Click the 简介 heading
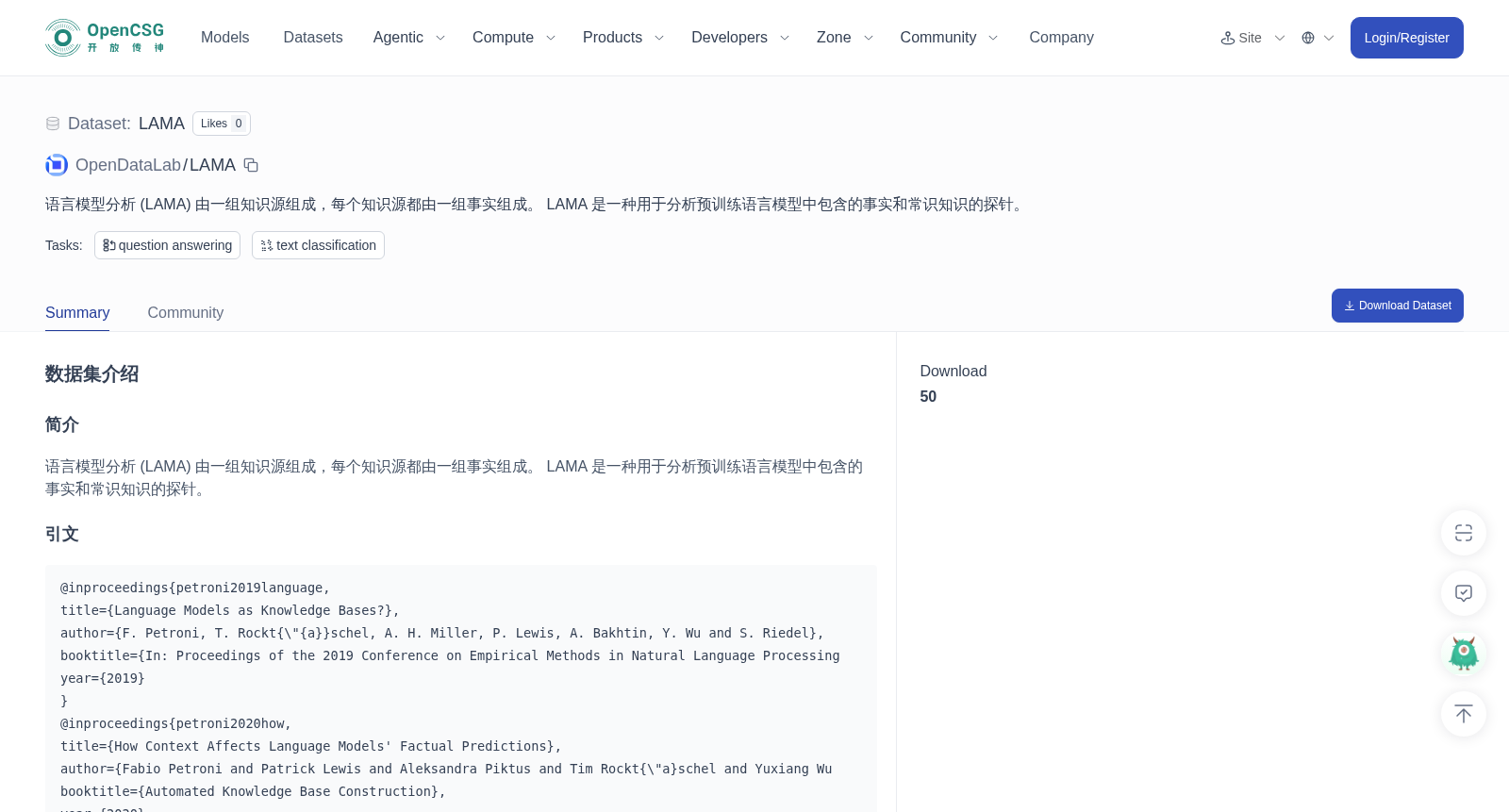The width and height of the screenshot is (1509, 812). (x=62, y=424)
